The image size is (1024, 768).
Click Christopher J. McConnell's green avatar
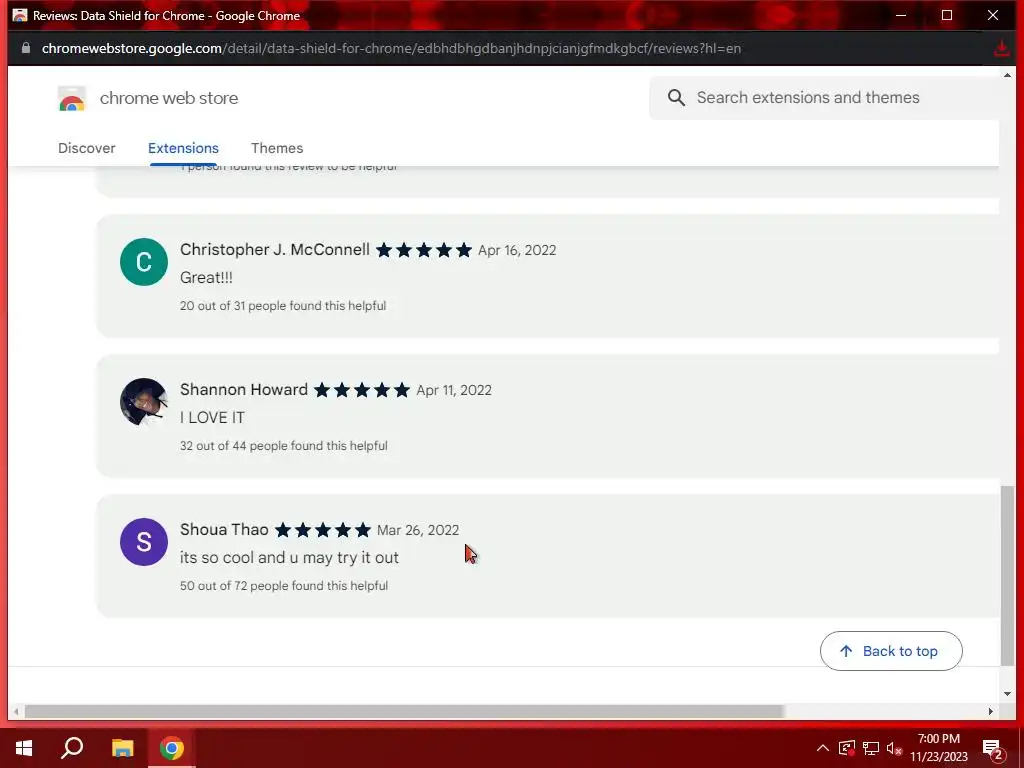pyautogui.click(x=144, y=262)
